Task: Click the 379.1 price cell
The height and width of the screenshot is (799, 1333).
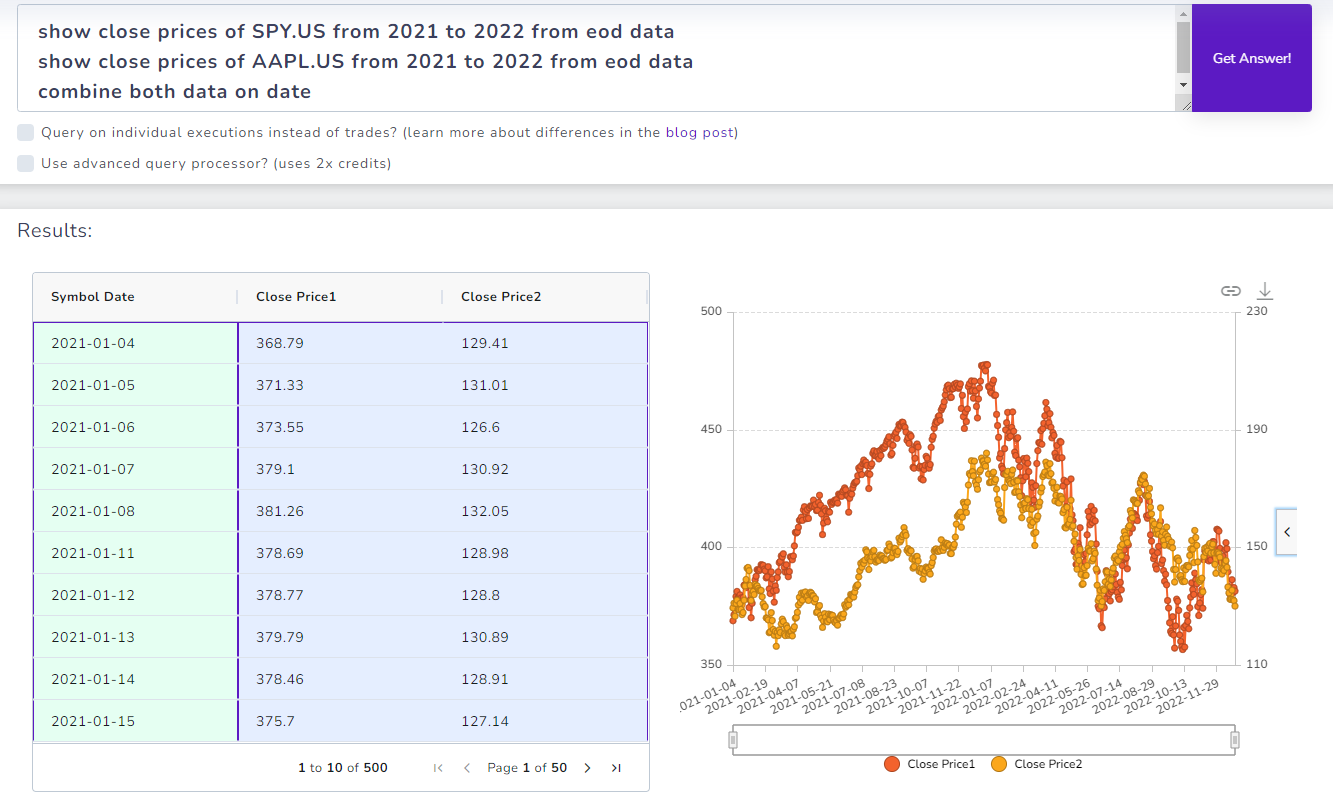Action: pos(340,469)
